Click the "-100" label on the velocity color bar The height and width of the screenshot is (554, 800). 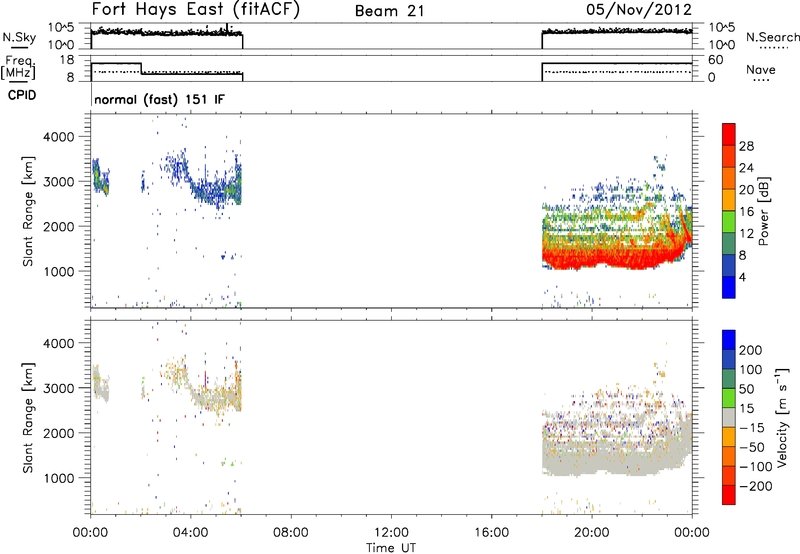(x=755, y=467)
